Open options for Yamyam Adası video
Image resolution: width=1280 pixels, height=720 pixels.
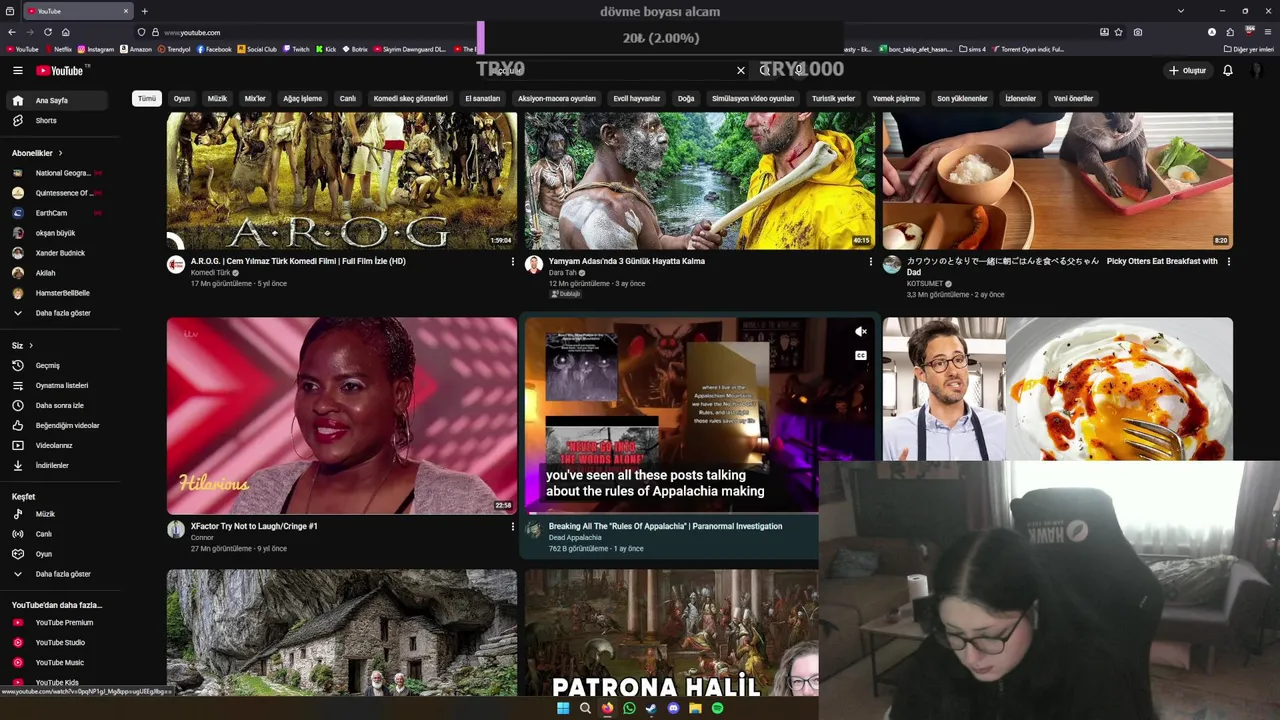[x=871, y=262]
